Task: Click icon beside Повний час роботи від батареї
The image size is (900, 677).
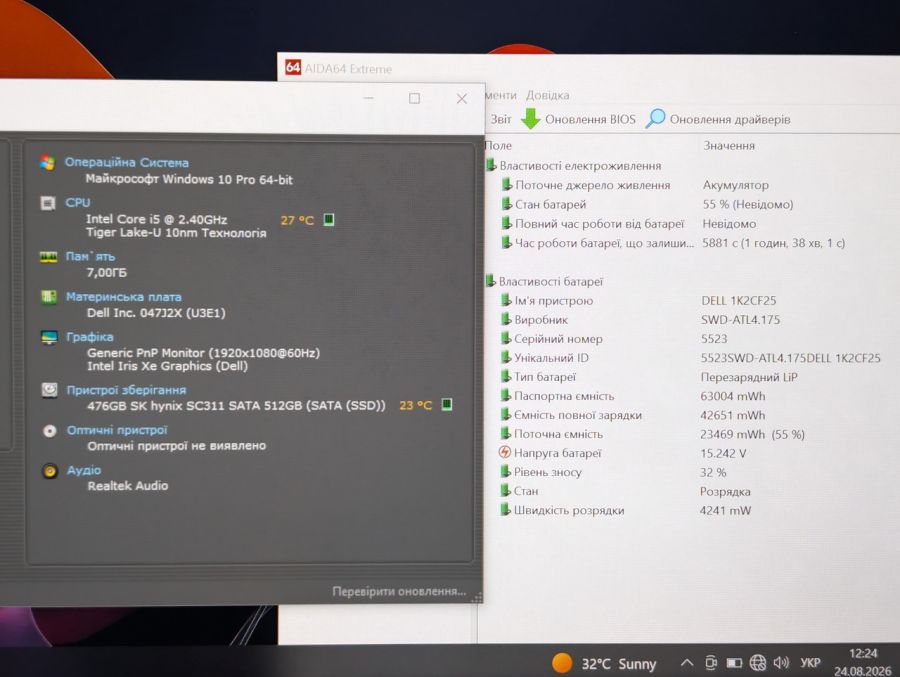Action: (507, 223)
